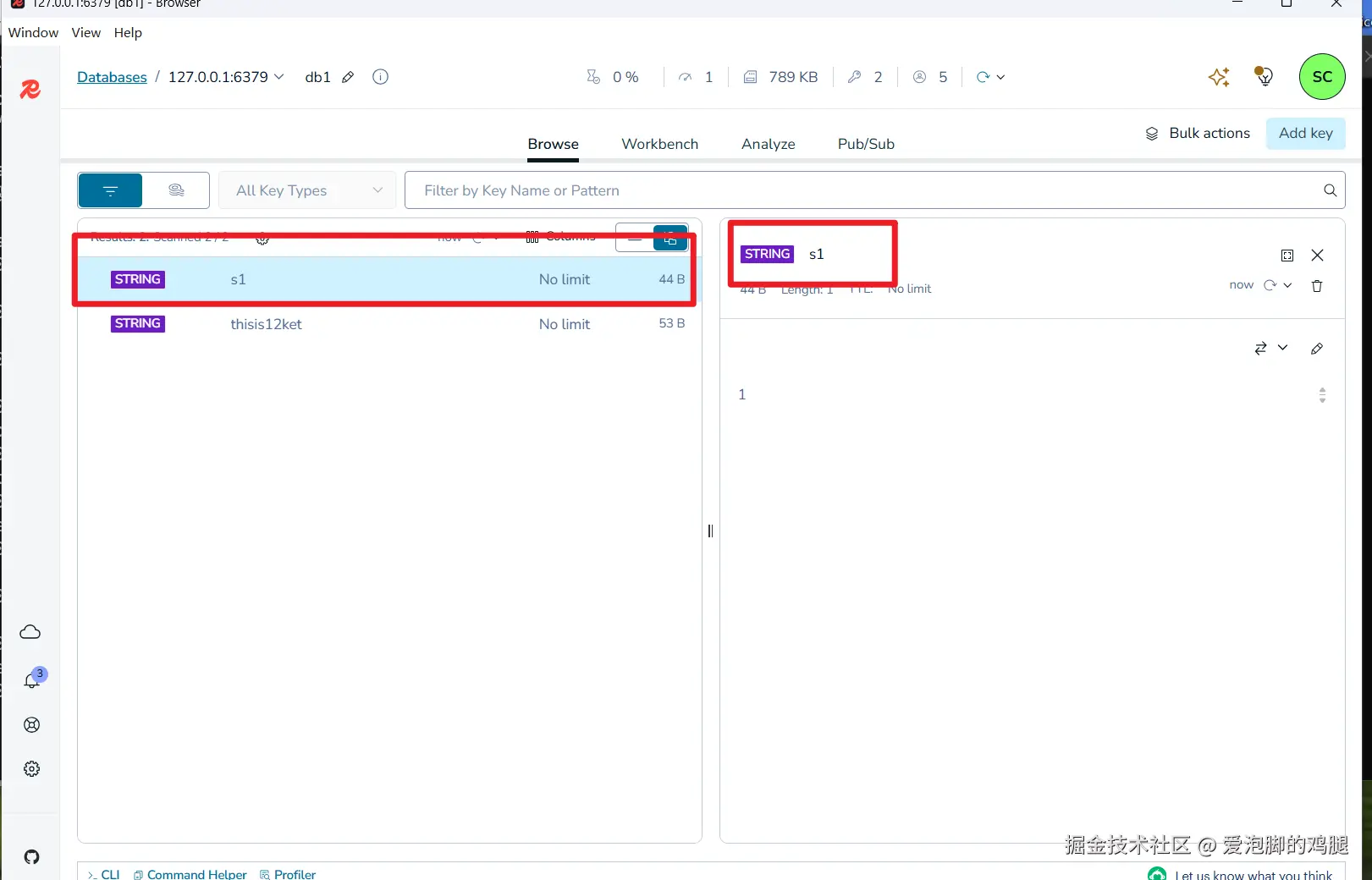Open Bulk actions

pyautogui.click(x=1198, y=133)
